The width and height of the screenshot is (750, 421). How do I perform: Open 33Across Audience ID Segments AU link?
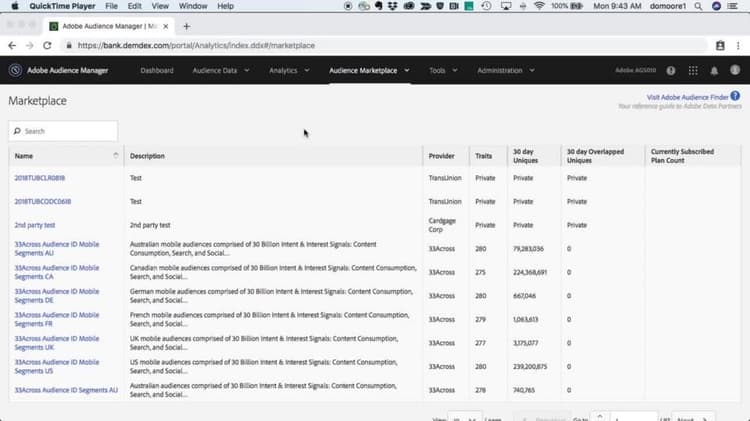coord(66,390)
